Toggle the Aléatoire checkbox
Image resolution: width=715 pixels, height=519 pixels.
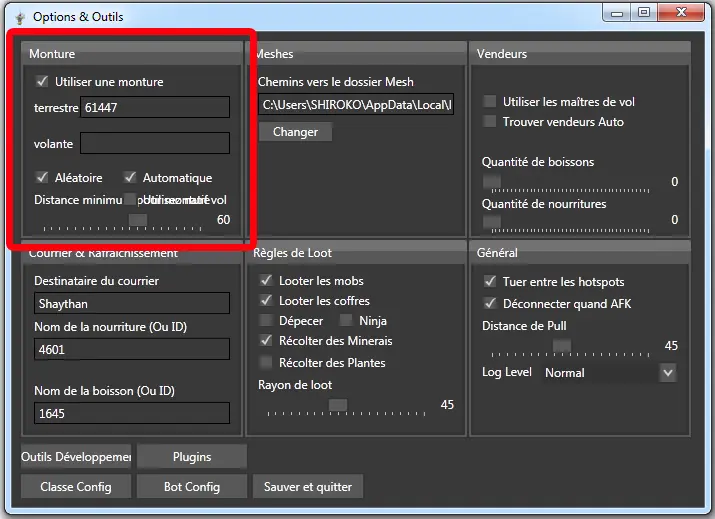(x=42, y=178)
